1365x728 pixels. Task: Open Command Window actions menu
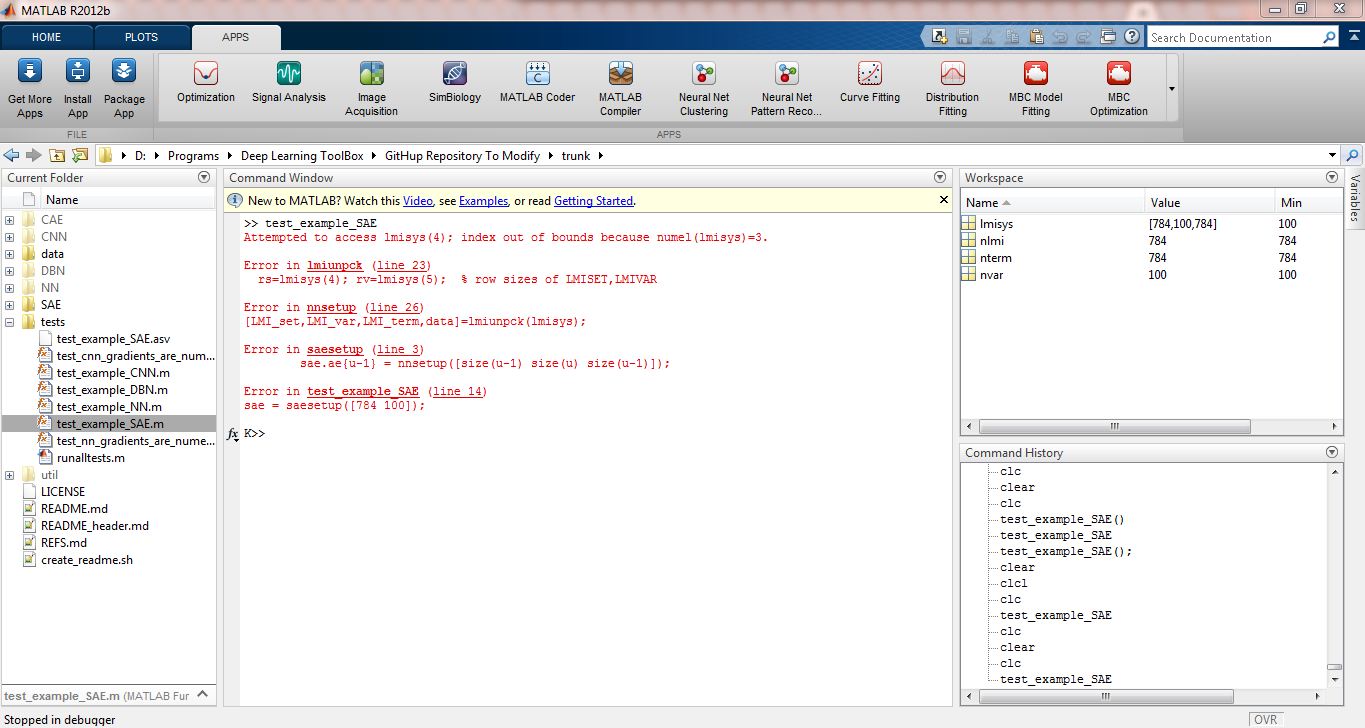tap(940, 177)
